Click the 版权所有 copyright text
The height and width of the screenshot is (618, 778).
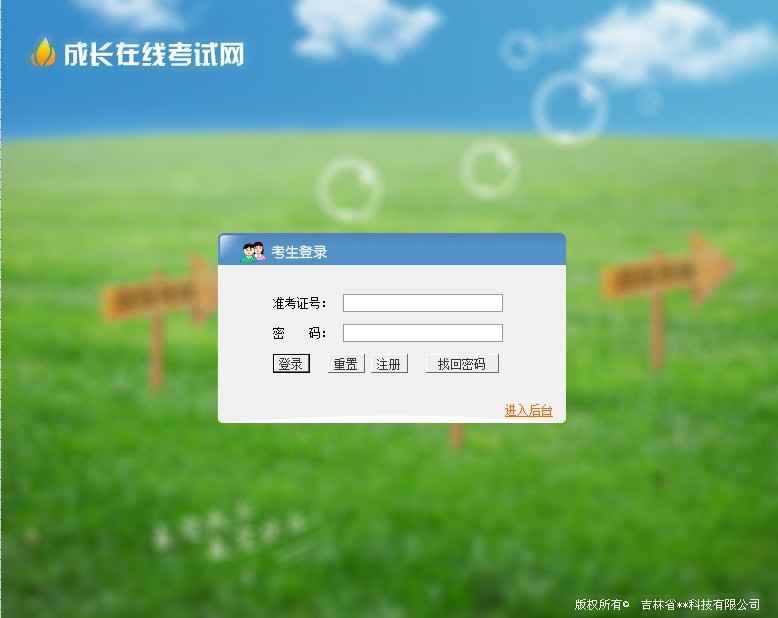tap(602, 604)
